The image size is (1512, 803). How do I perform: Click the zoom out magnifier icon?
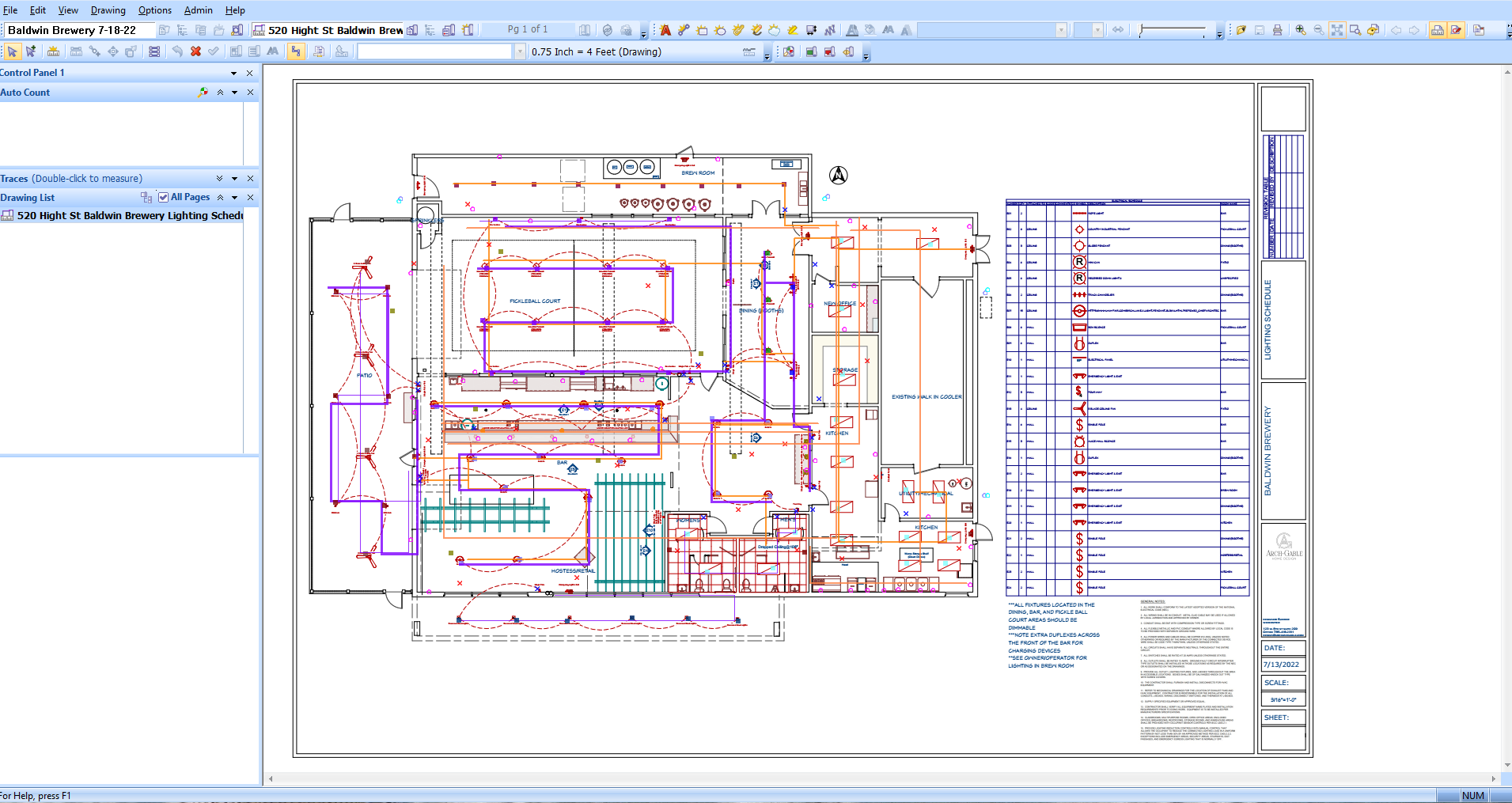pyautogui.click(x=1318, y=30)
